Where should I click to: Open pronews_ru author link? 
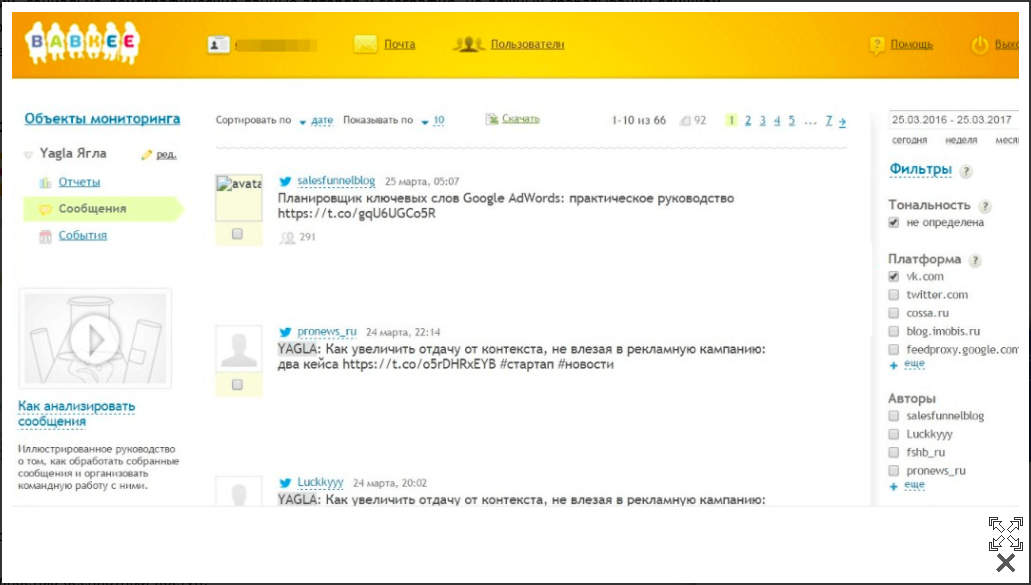coord(326,331)
